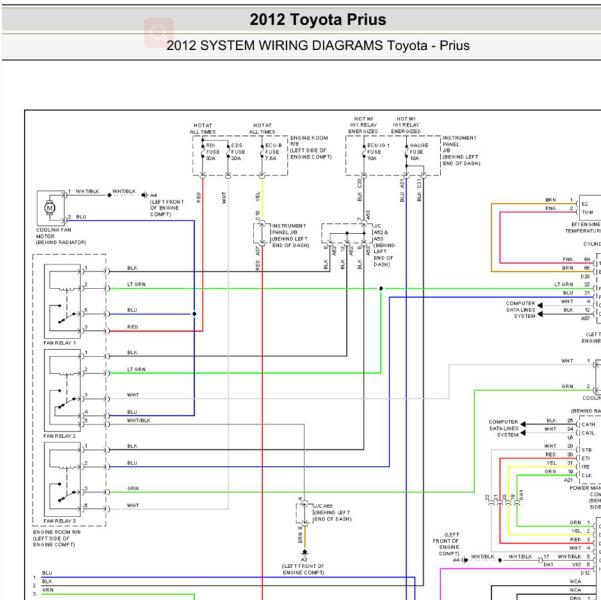Click the "J/C A55" junction connector label
Viewport: 601px width, 600px height.
point(323,506)
